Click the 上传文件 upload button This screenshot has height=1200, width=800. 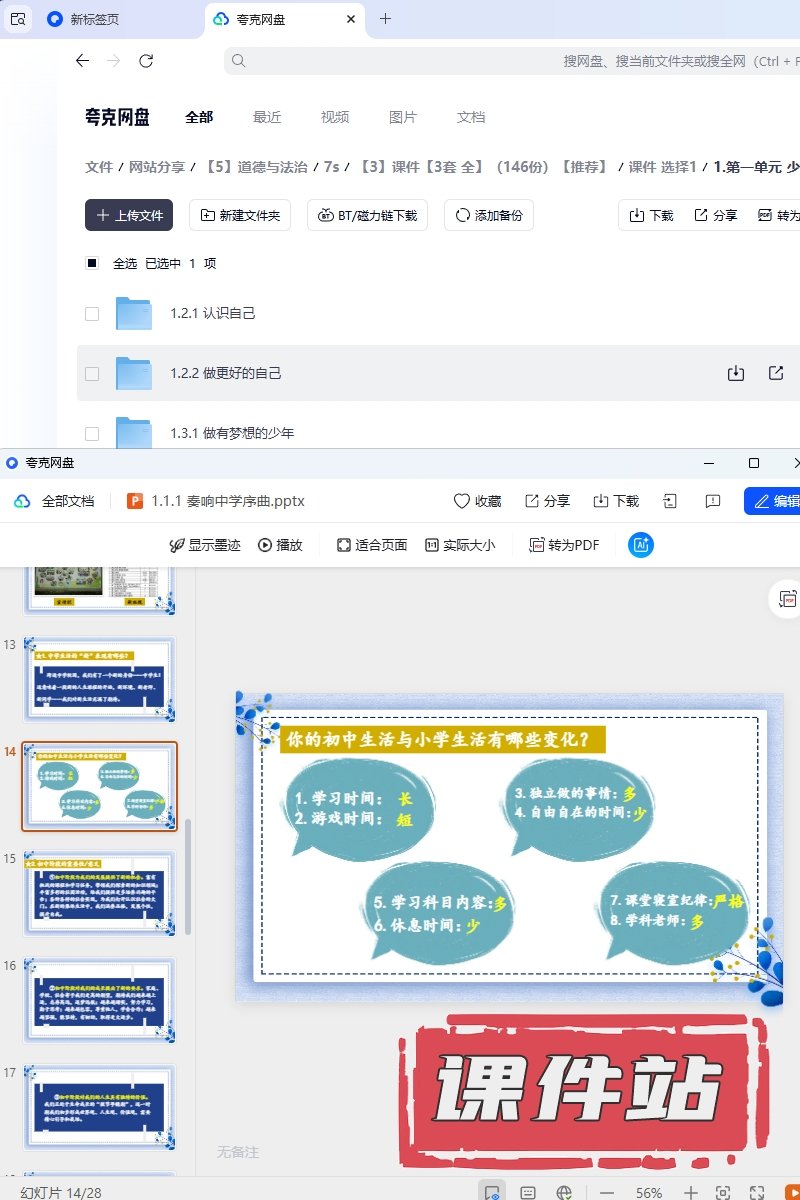(129, 215)
